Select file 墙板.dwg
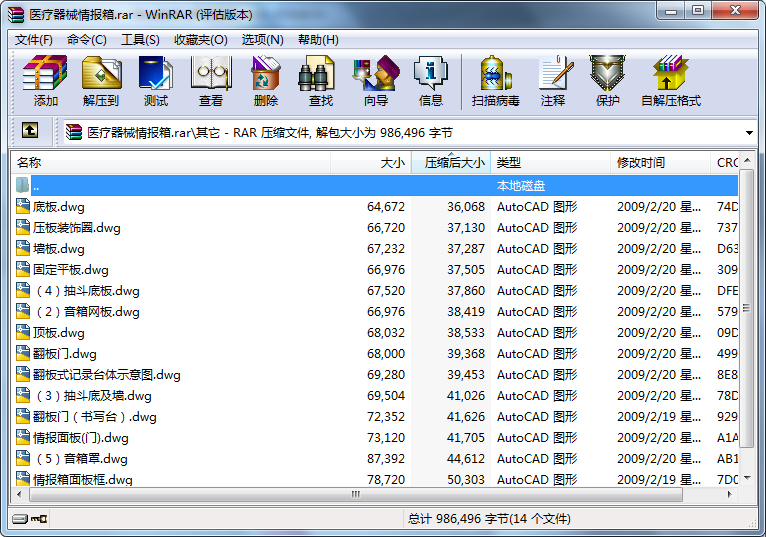Viewport: 766px width, 537px height. pyautogui.click(x=59, y=249)
